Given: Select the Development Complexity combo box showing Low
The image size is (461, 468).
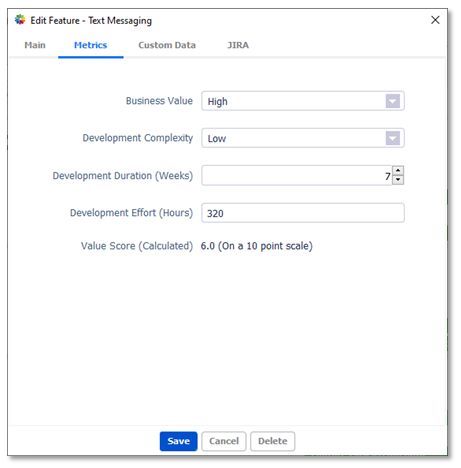Looking at the screenshot, I should [303, 138].
